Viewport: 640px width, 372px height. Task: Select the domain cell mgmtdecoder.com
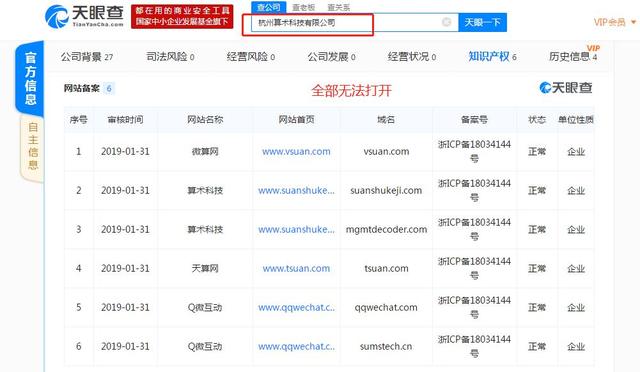(386, 229)
